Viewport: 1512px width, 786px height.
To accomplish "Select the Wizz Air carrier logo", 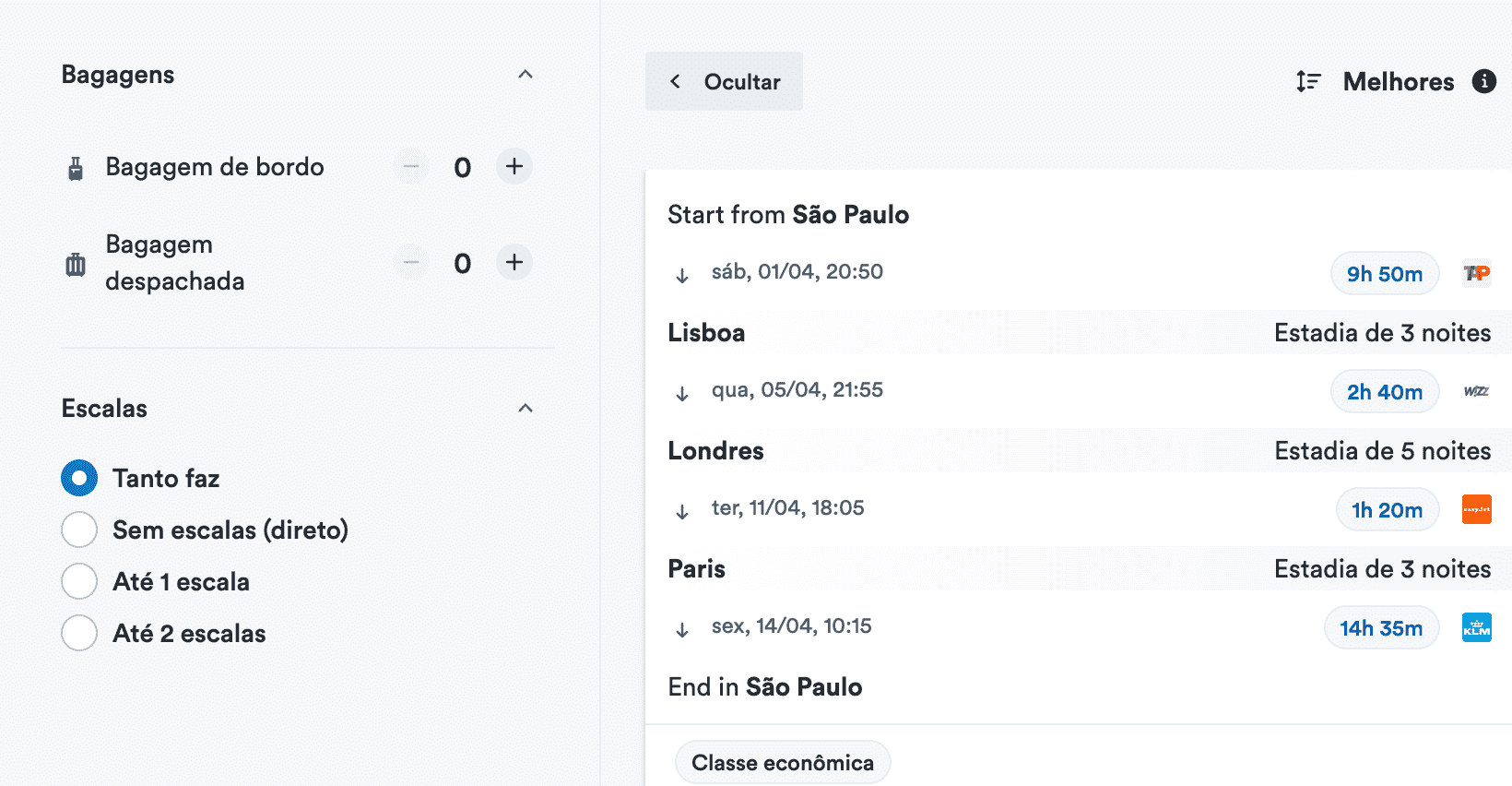I will tap(1476, 391).
